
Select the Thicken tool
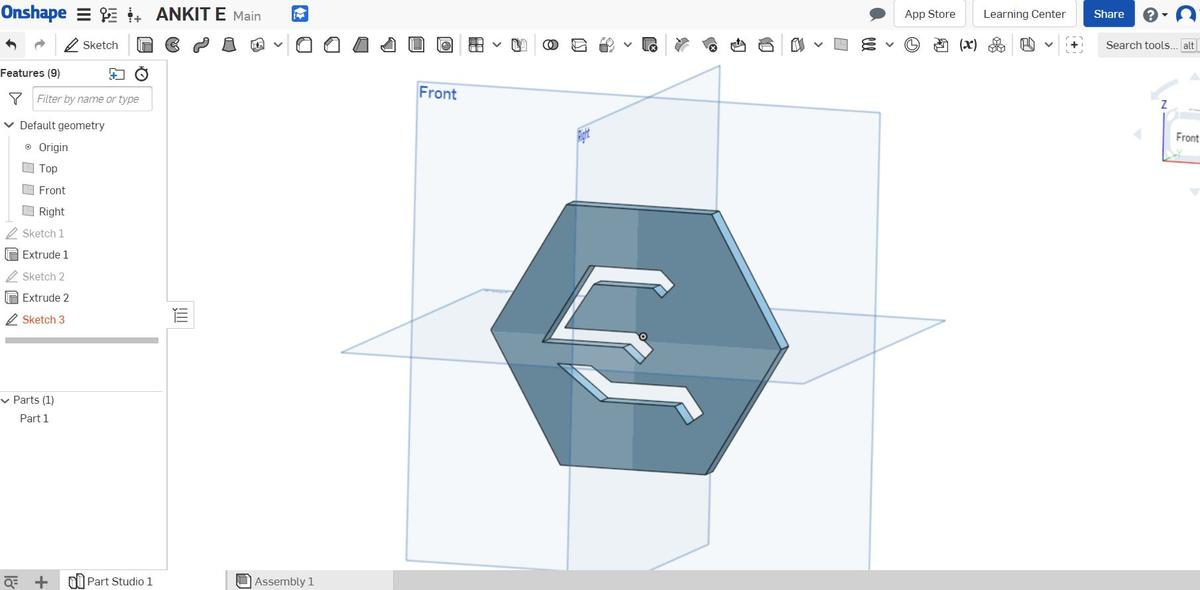click(x=257, y=45)
